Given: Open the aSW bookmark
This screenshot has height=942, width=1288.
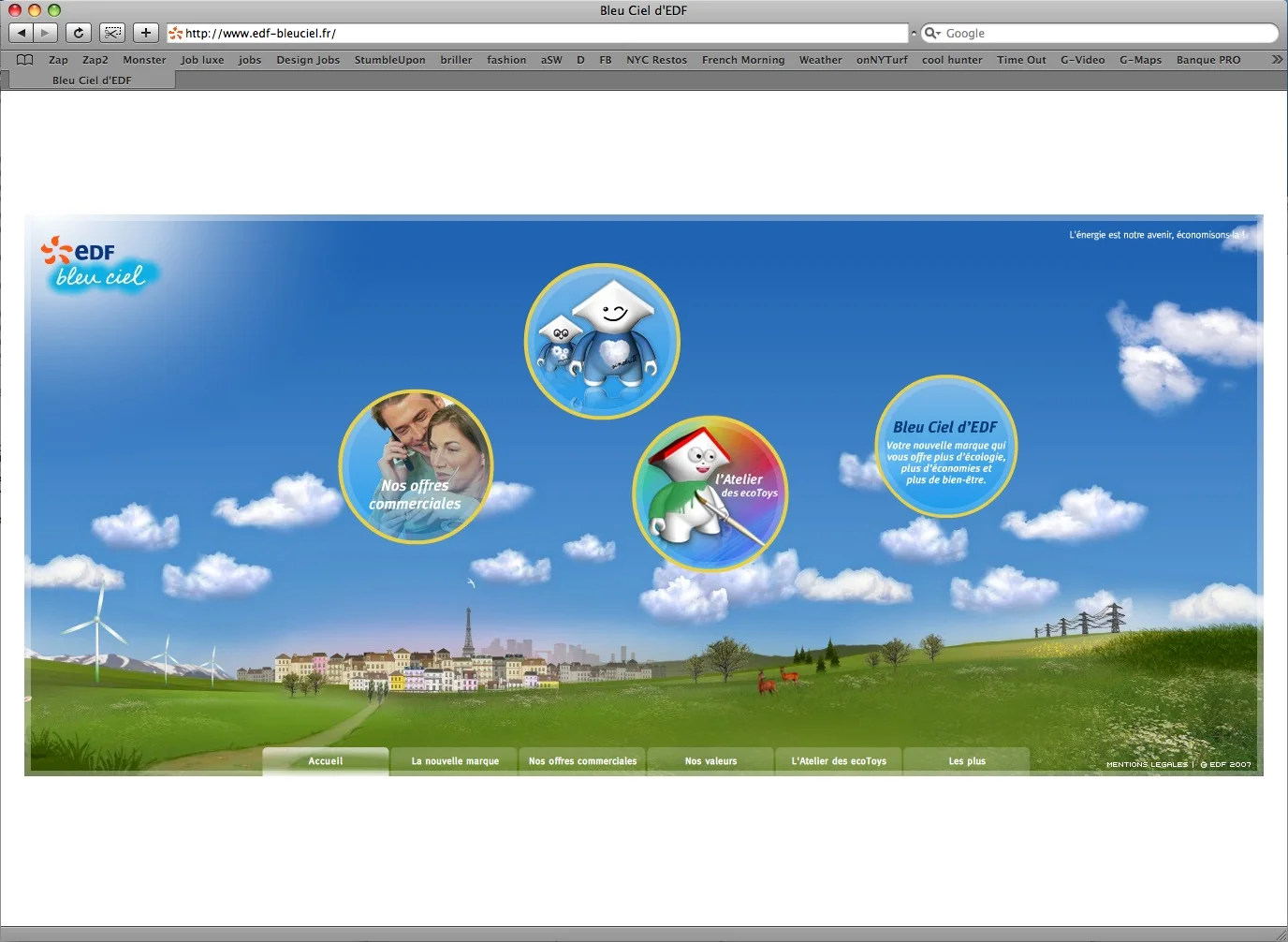Looking at the screenshot, I should (551, 60).
